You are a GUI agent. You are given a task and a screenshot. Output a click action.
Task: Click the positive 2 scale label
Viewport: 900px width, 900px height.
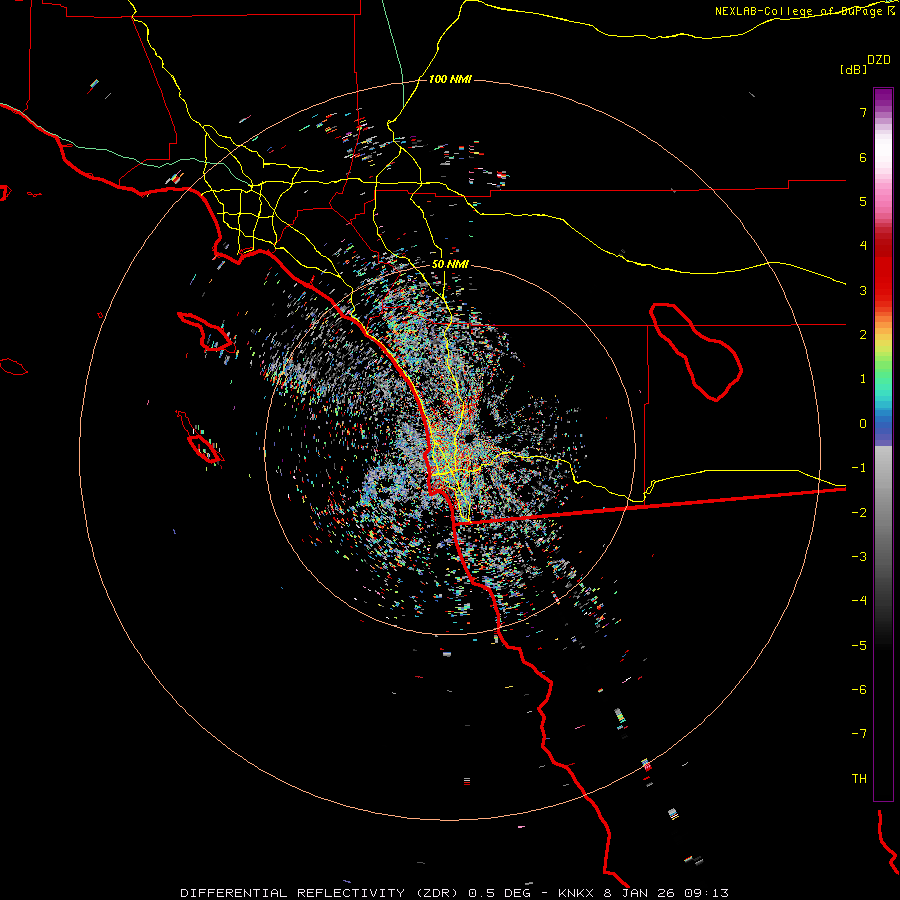[863, 335]
